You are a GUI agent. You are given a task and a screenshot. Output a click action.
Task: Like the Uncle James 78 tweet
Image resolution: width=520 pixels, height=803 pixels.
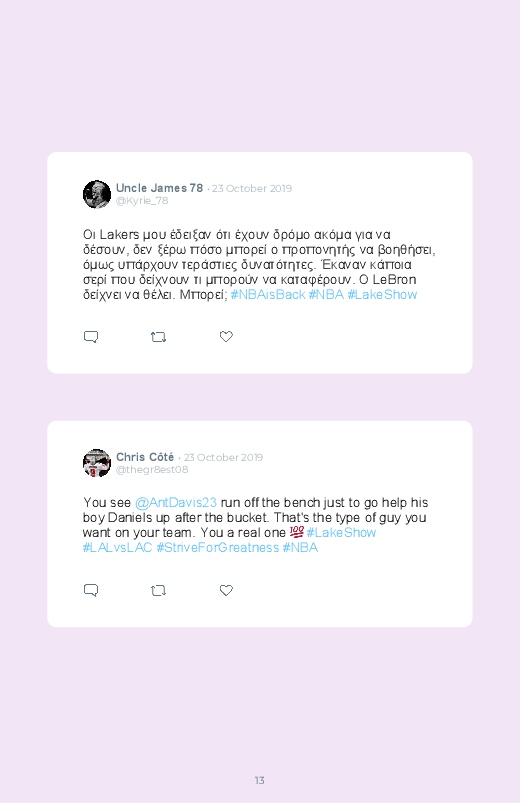click(x=226, y=336)
